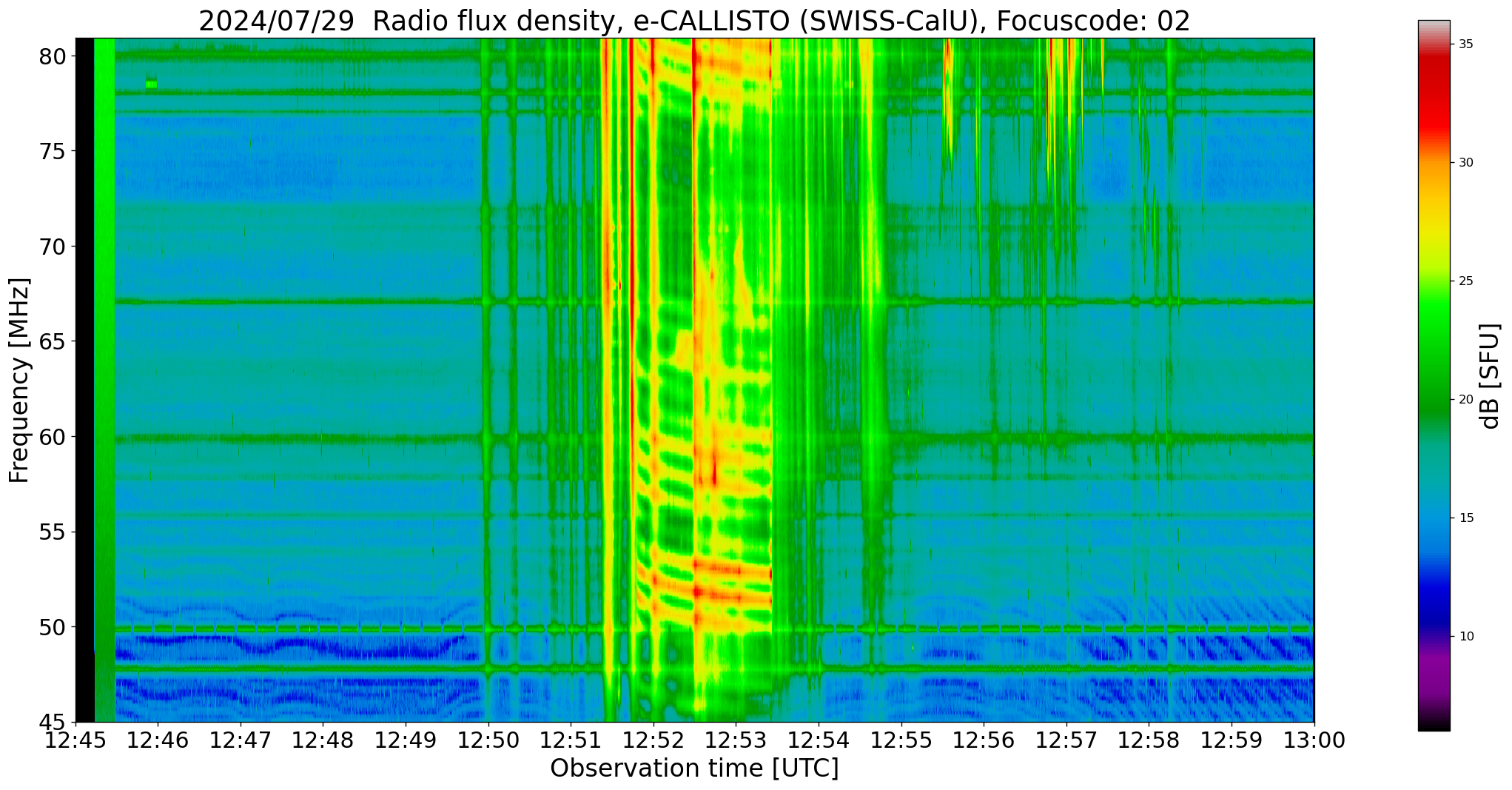Click the green region of the colorbar
The height and width of the screenshot is (790, 1512).
pyautogui.click(x=1434, y=355)
